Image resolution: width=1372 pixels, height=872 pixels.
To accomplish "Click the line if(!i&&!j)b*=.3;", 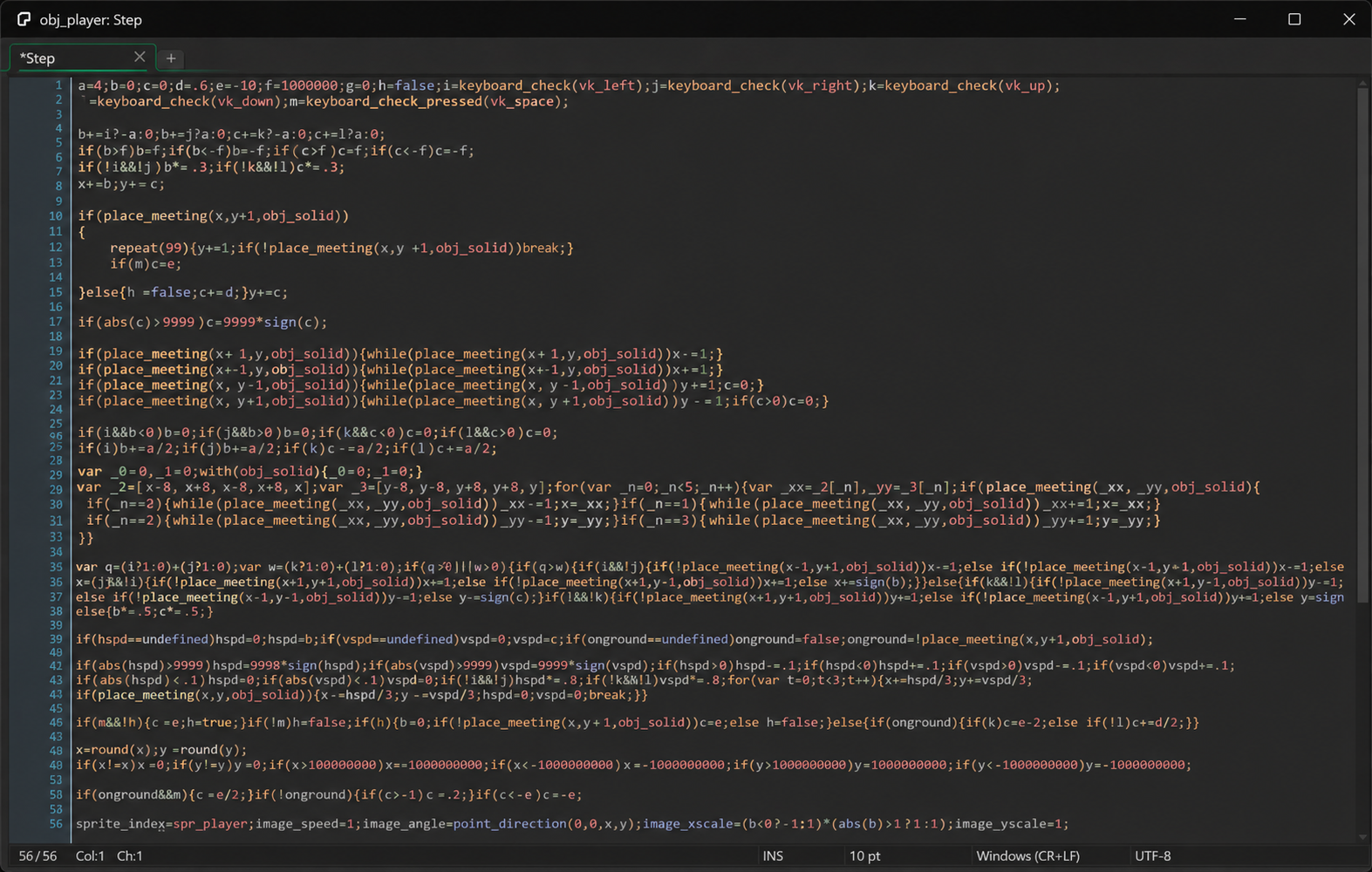I will pyautogui.click(x=211, y=167).
